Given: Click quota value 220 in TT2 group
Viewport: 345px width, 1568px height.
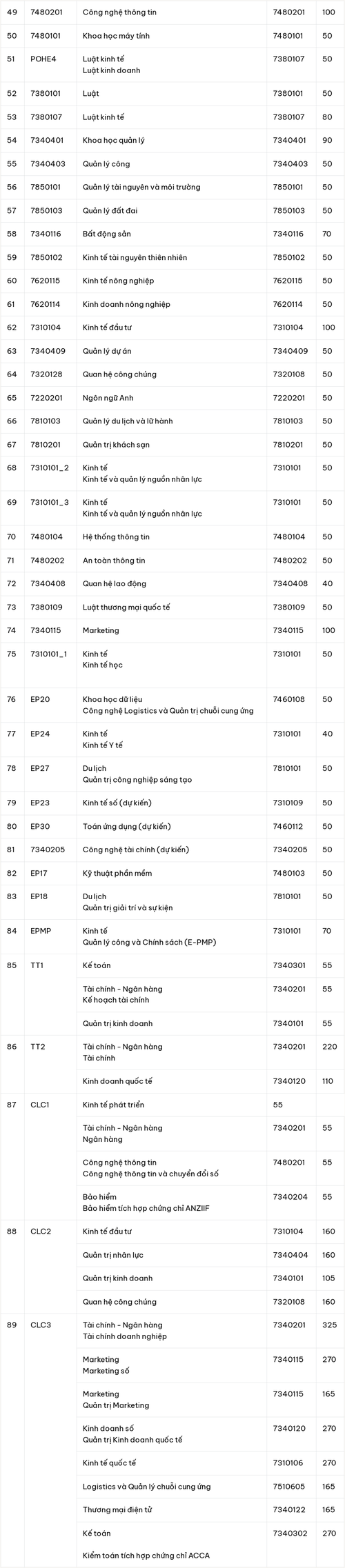Looking at the screenshot, I should pos(330,1047).
